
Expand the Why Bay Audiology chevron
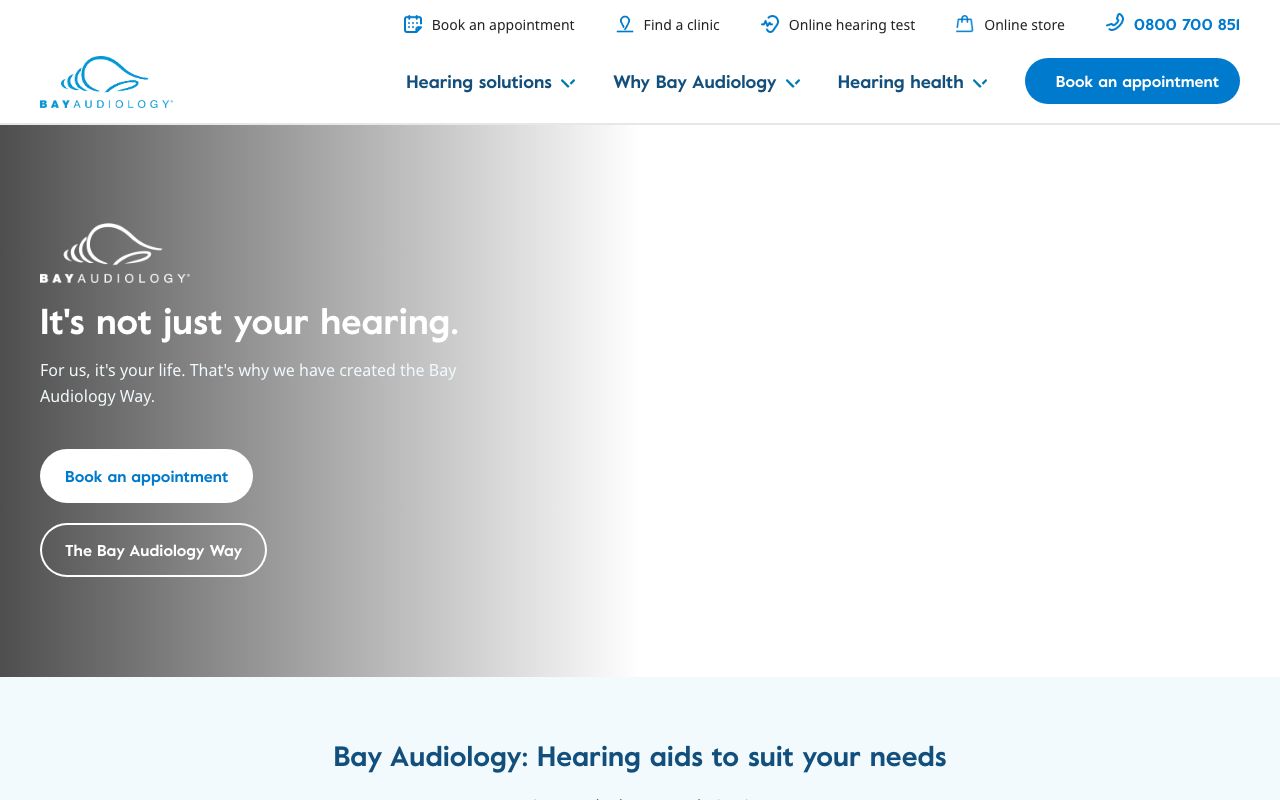[793, 83]
